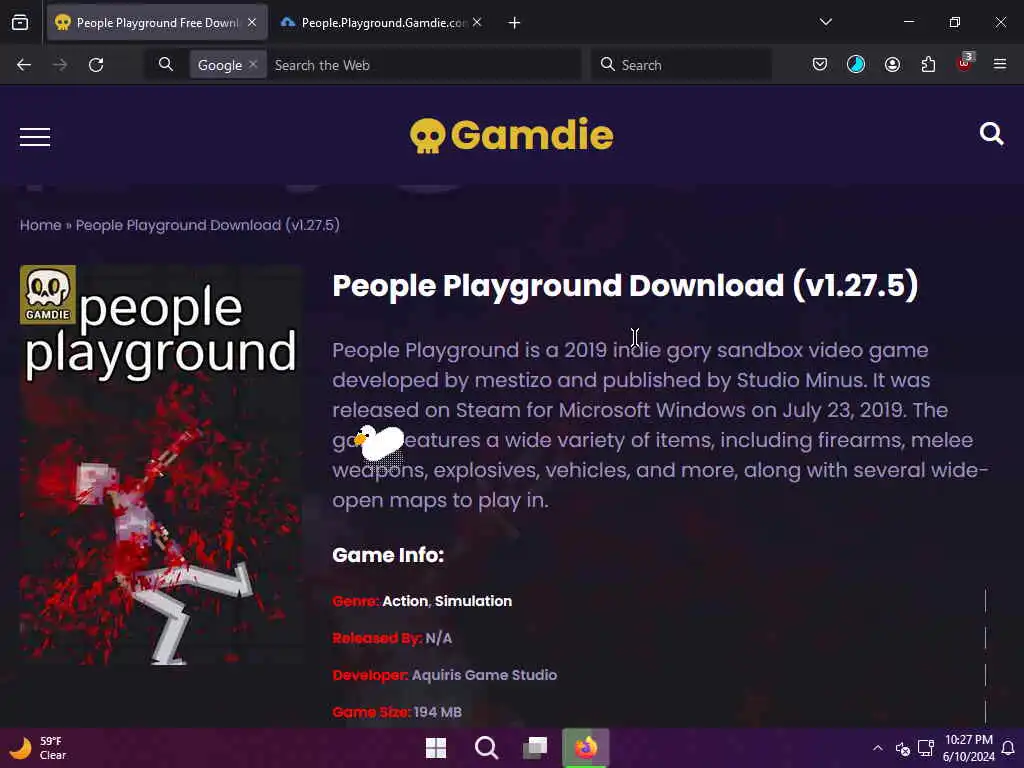1024x768 pixels.
Task: Close the People.Playground.Gamdie.com tab
Action: [477, 22]
